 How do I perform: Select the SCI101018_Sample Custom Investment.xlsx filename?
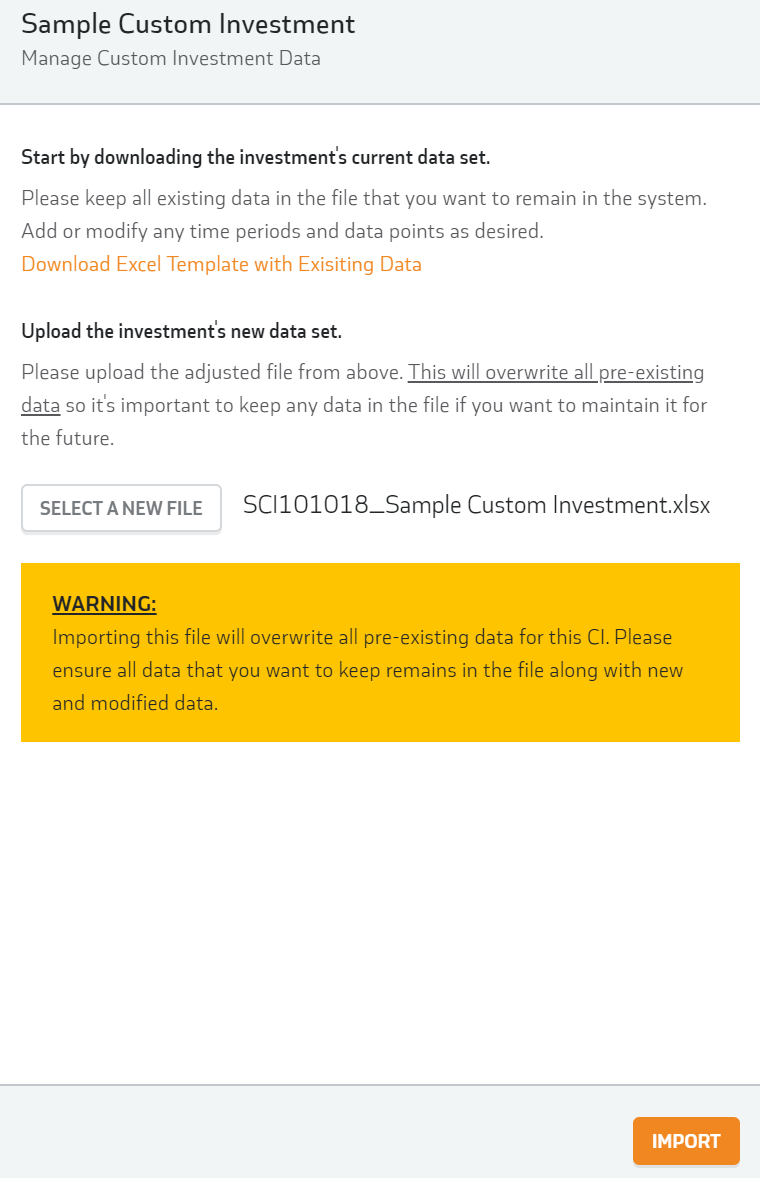point(477,505)
